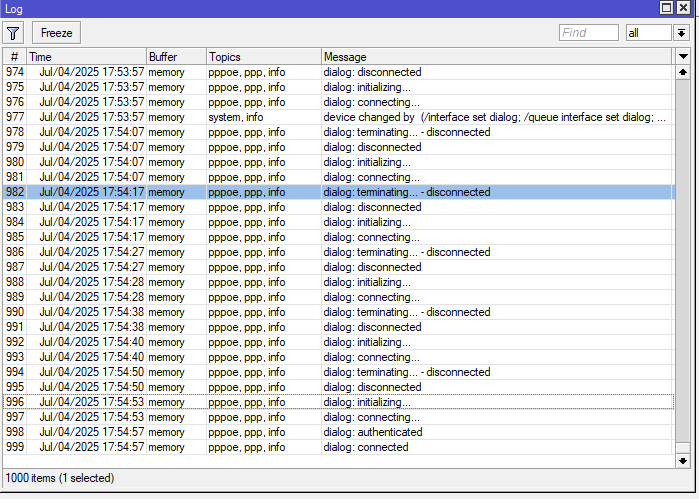This screenshot has width=699, height=499.
Task: Select log row 976 'dialog: connecting...'
Action: [x=338, y=102]
